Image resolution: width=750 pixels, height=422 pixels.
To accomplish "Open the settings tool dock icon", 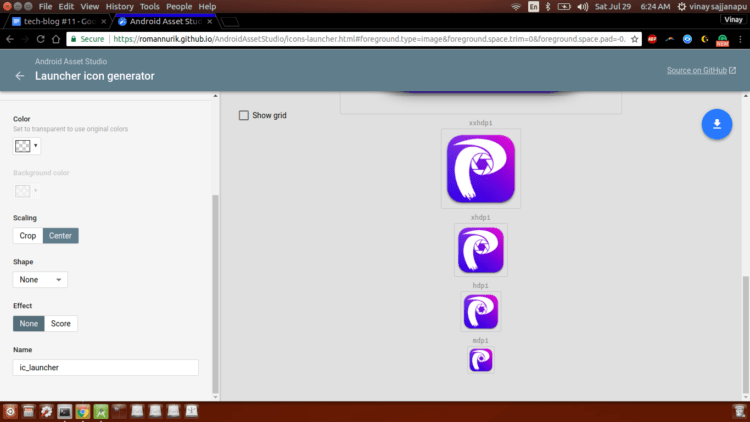I will click(x=46, y=411).
